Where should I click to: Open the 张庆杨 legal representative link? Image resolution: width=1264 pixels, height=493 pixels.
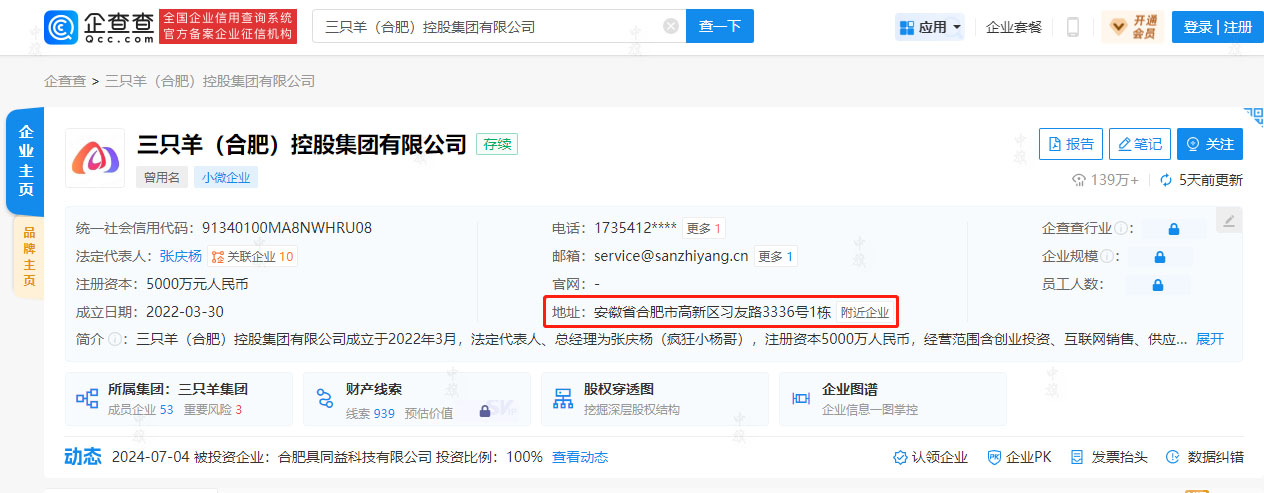coord(181,256)
